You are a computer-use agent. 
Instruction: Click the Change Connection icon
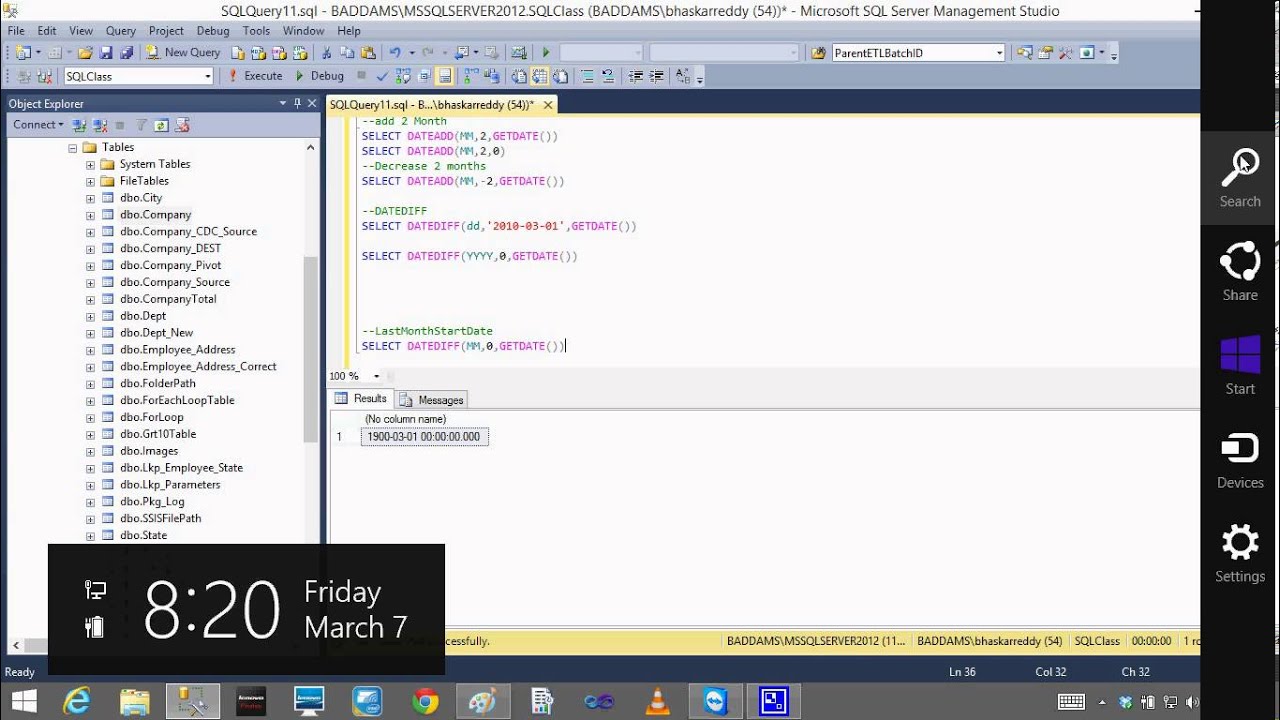(44, 76)
